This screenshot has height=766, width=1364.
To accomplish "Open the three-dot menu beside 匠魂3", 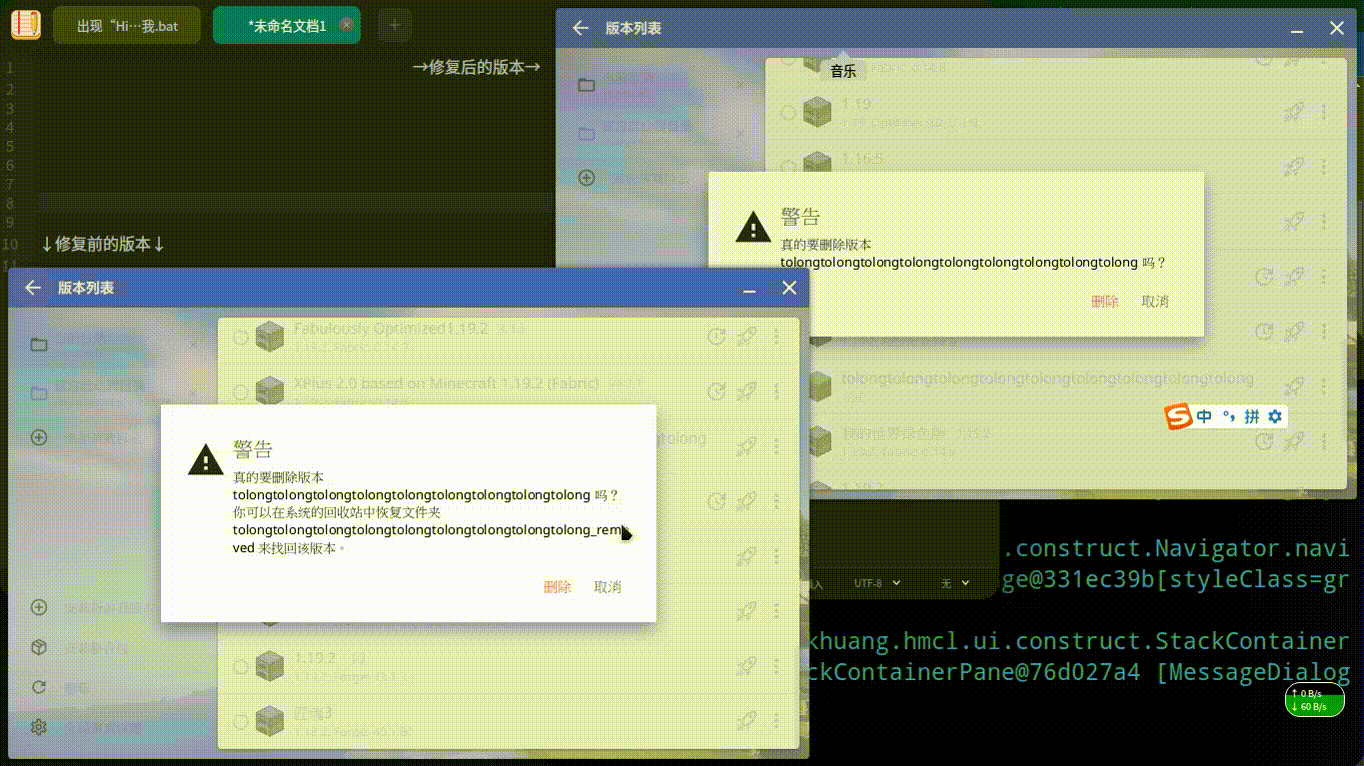I will tap(776, 720).
